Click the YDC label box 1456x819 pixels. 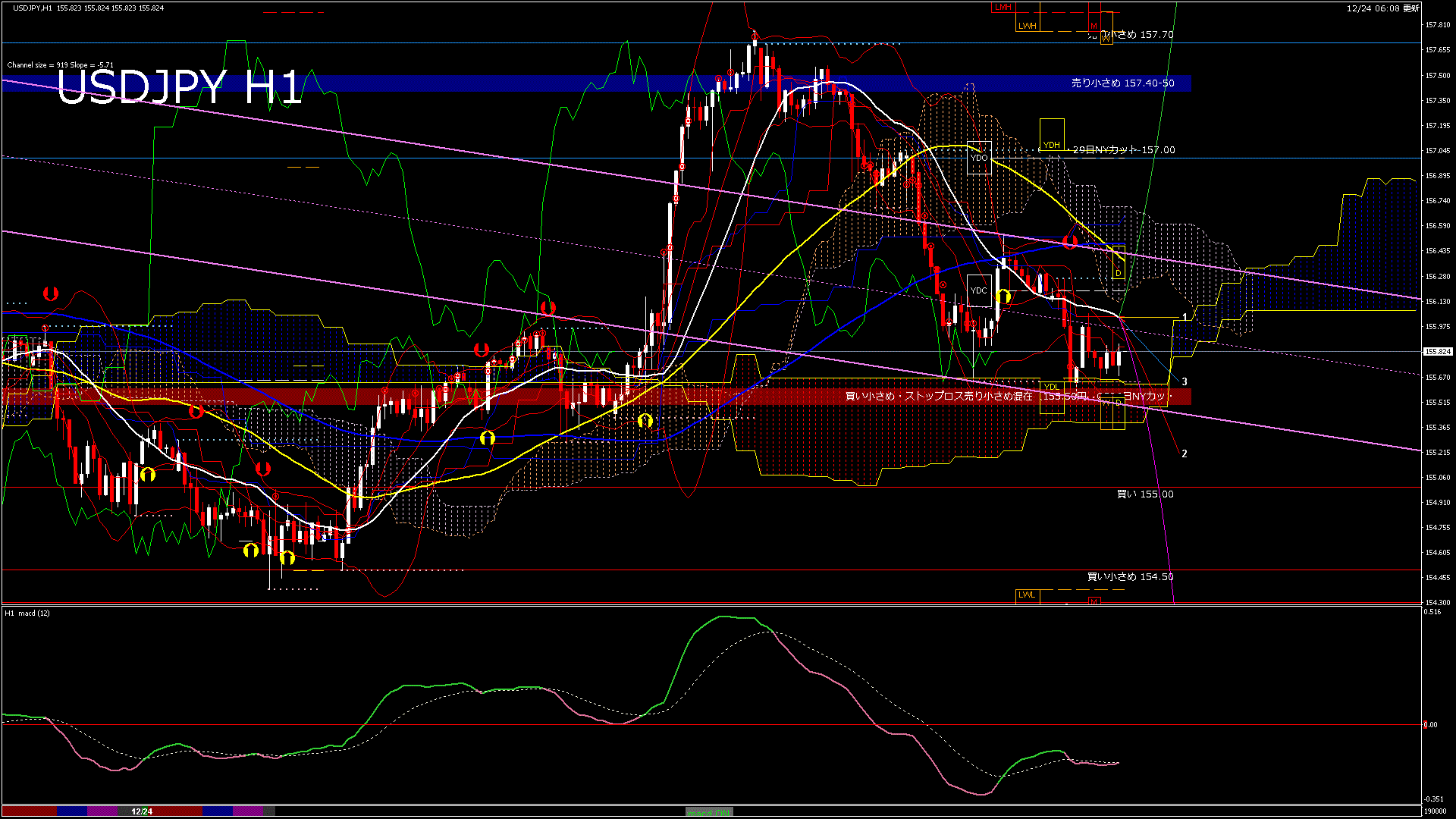click(979, 290)
